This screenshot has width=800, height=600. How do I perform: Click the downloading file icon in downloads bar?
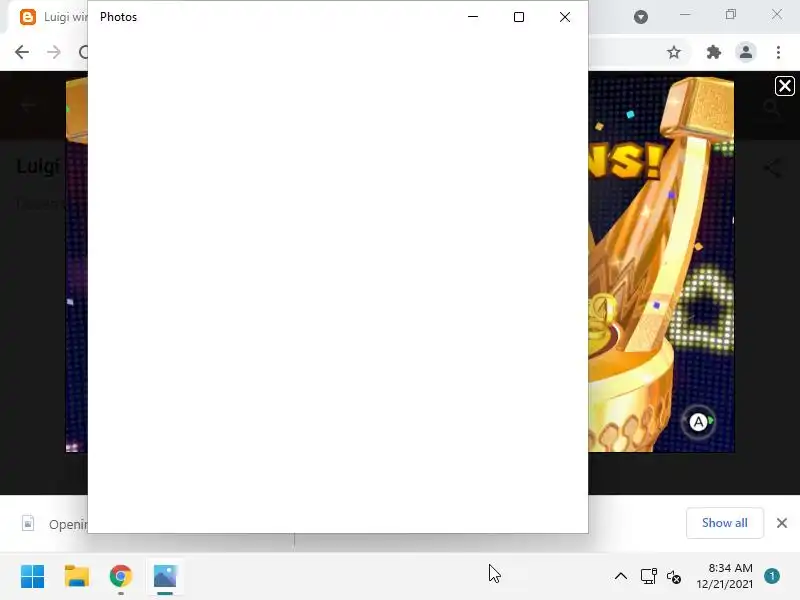[28, 523]
